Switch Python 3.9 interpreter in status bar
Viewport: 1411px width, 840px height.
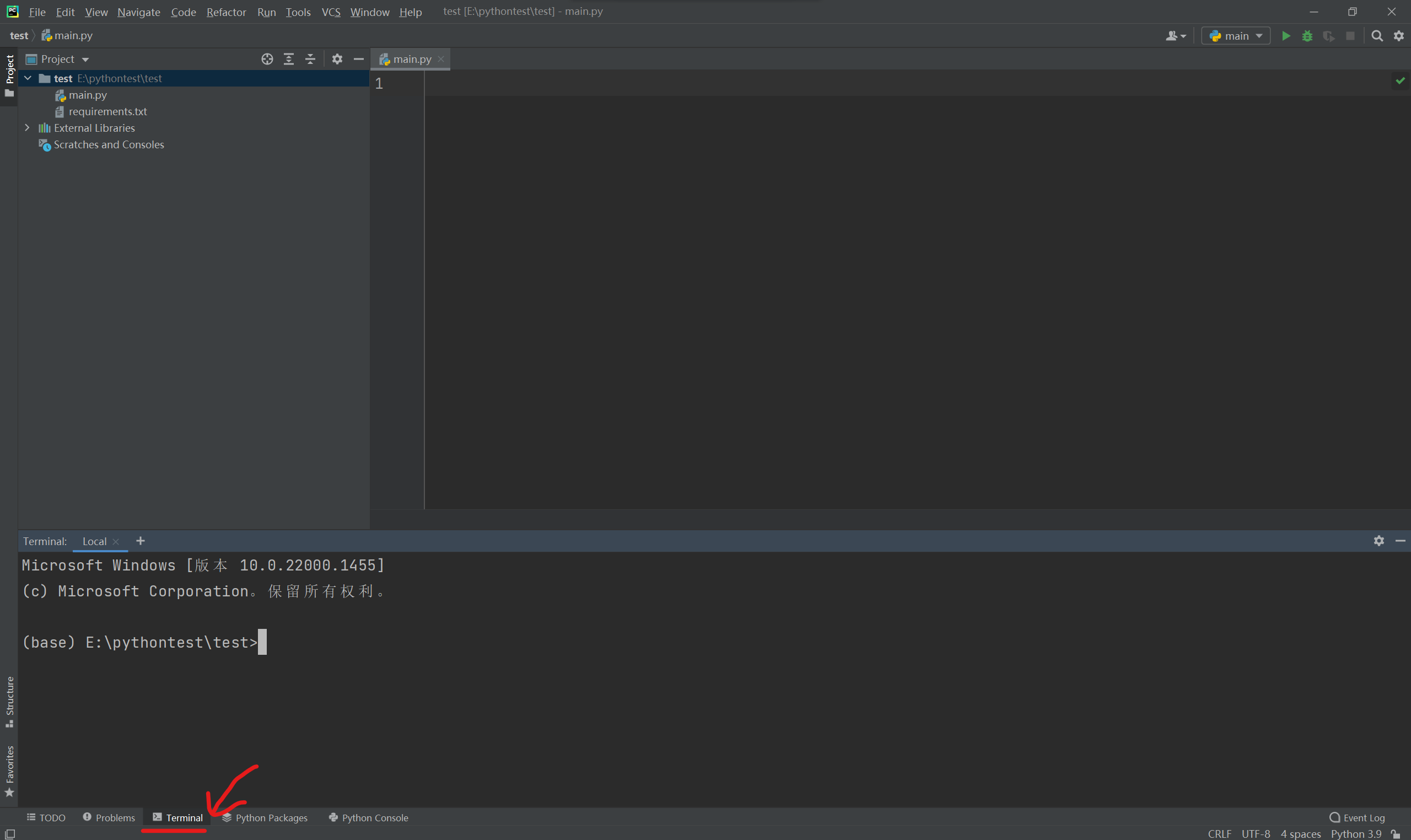pyautogui.click(x=1356, y=834)
